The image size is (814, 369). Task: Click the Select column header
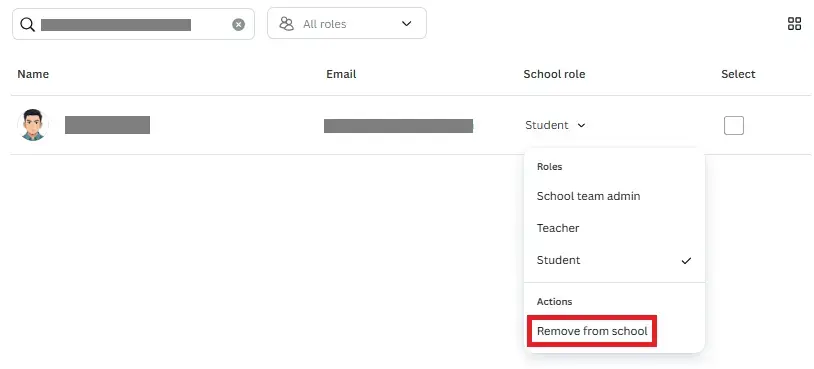point(738,74)
